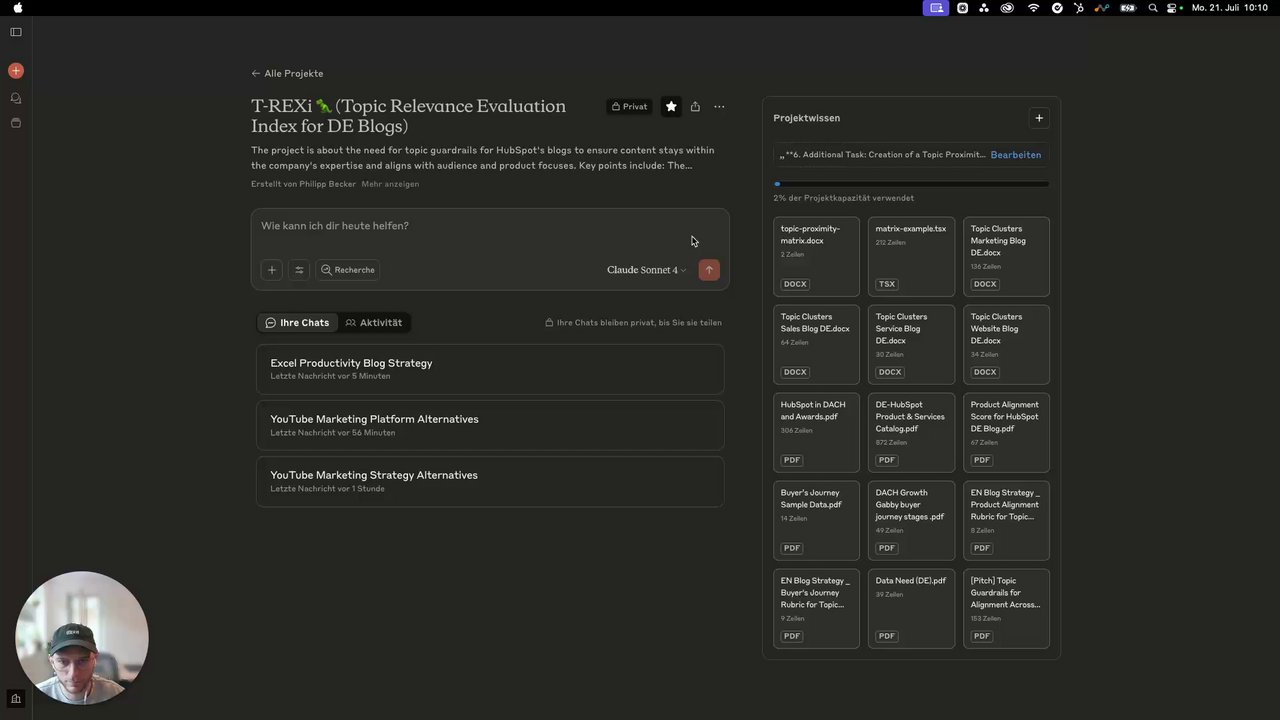Open Spotlight search in the menu bar

click(x=1153, y=8)
